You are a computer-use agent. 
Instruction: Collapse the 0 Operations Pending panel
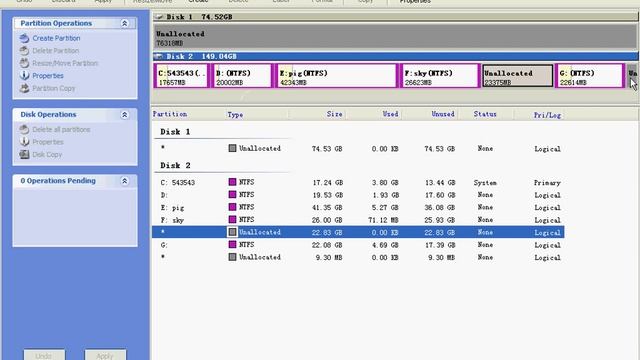[124, 181]
